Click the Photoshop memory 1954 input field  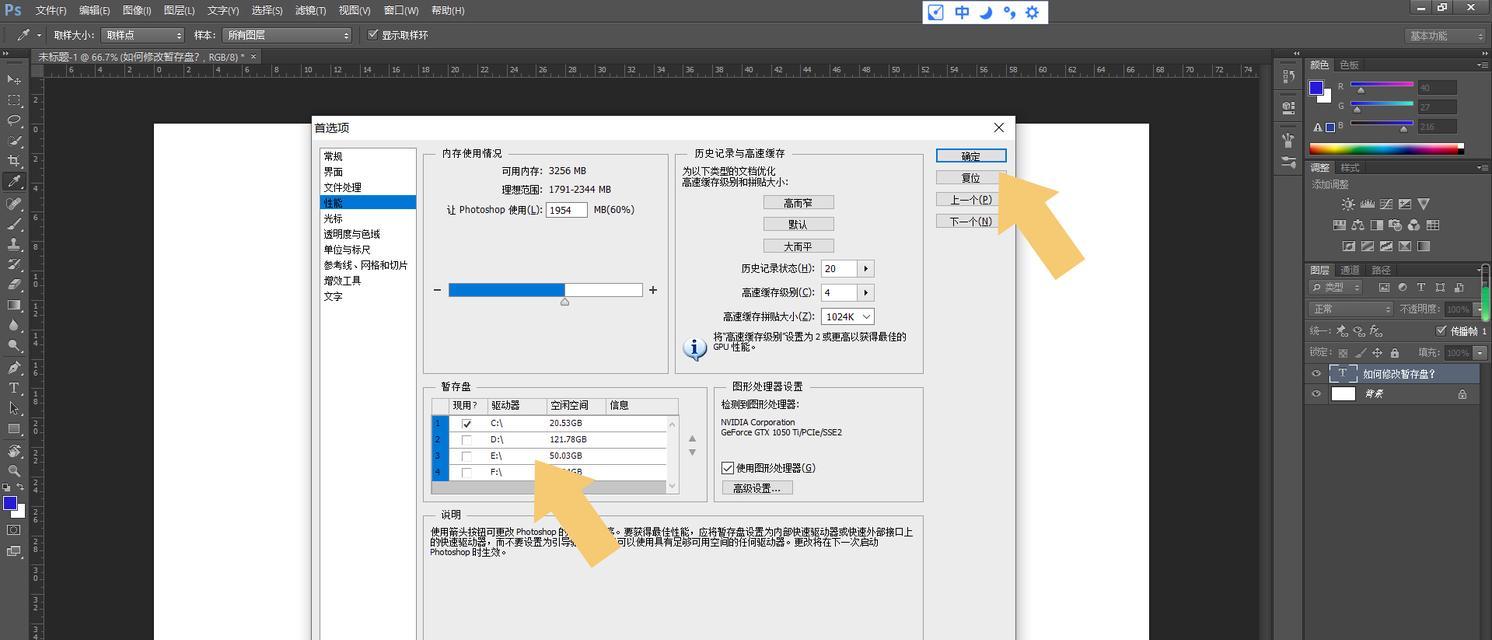coord(566,210)
